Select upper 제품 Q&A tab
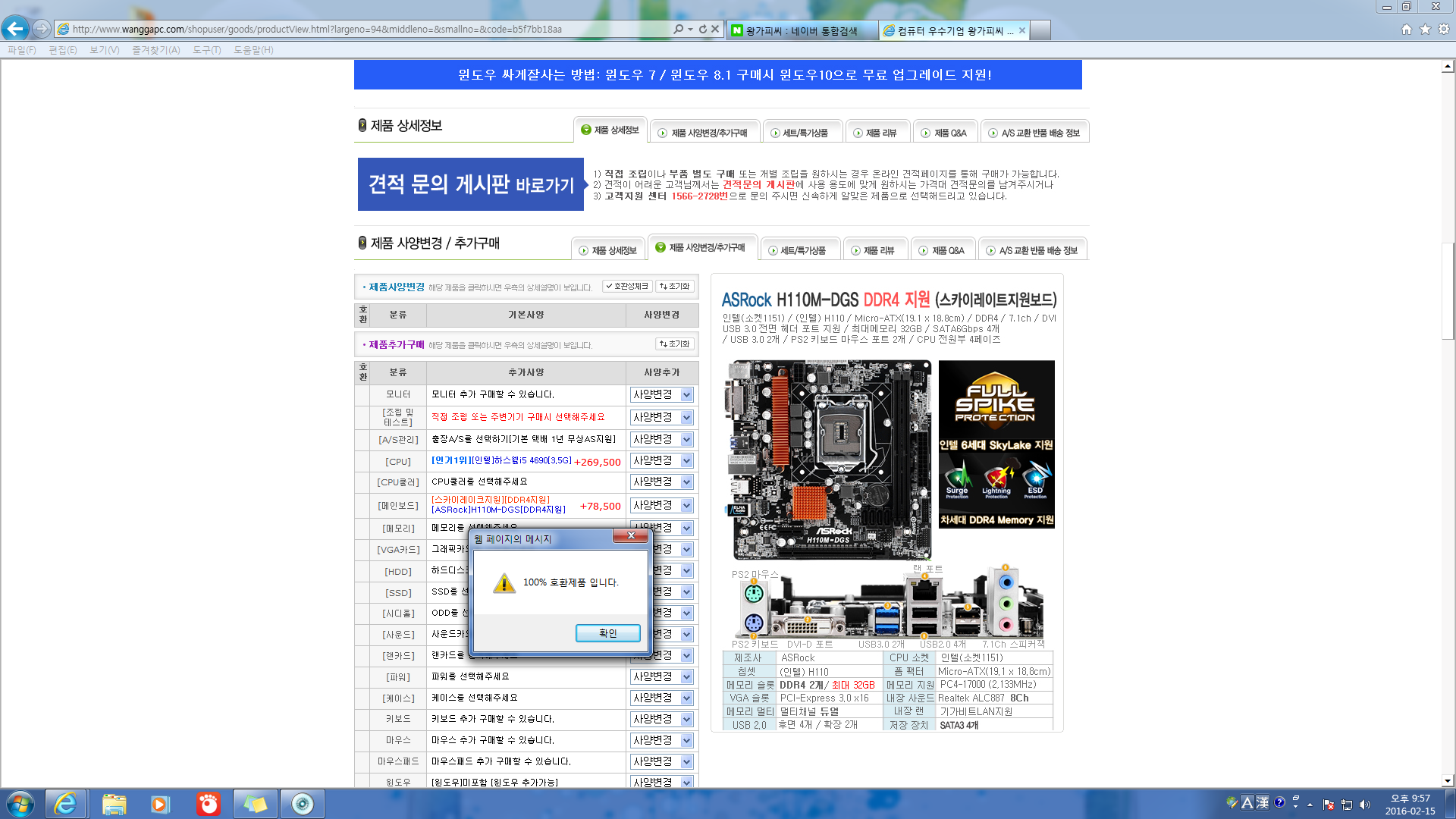The image size is (1456, 819). (x=944, y=133)
